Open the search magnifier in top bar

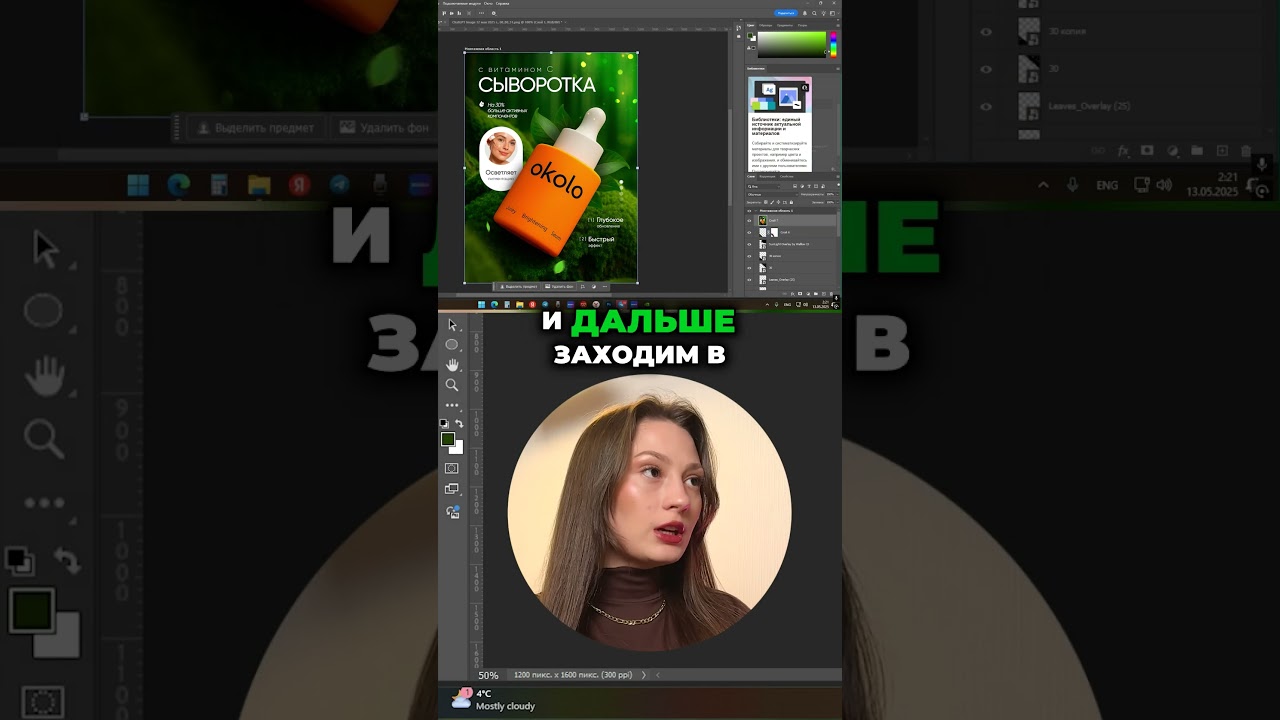pyautogui.click(x=814, y=13)
